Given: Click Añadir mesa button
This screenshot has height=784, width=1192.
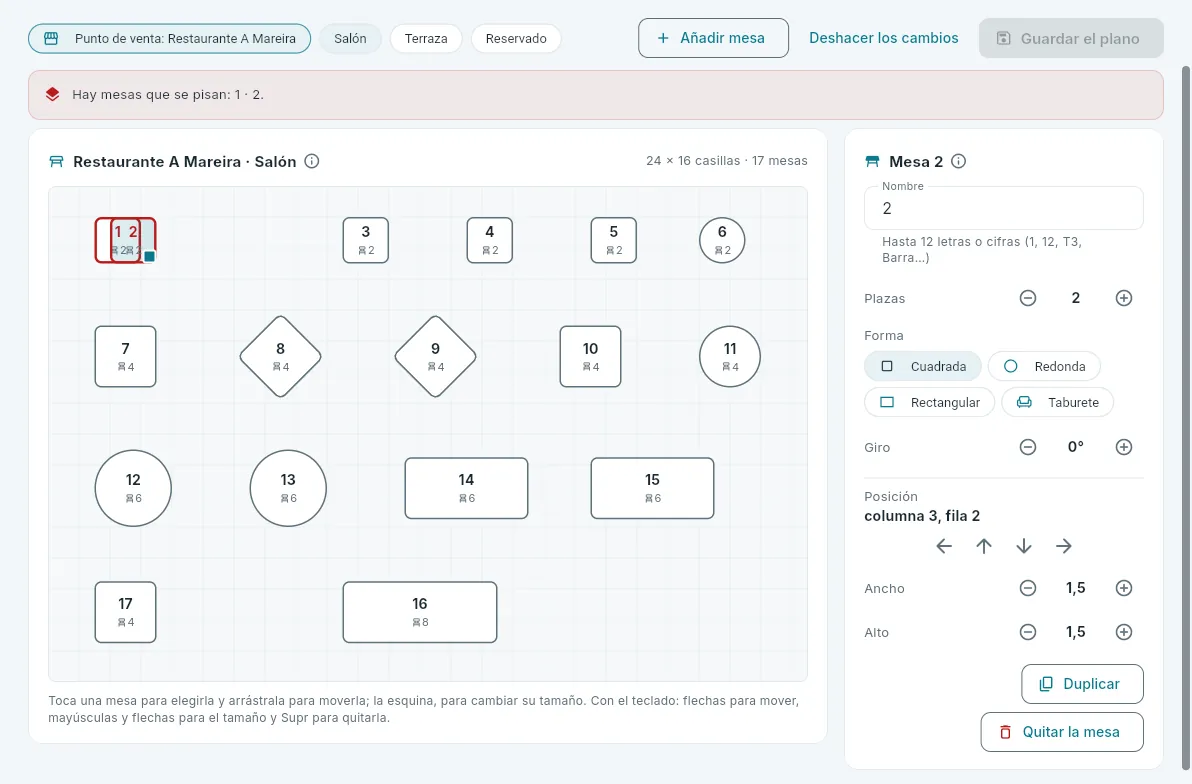Looking at the screenshot, I should [x=713, y=38].
